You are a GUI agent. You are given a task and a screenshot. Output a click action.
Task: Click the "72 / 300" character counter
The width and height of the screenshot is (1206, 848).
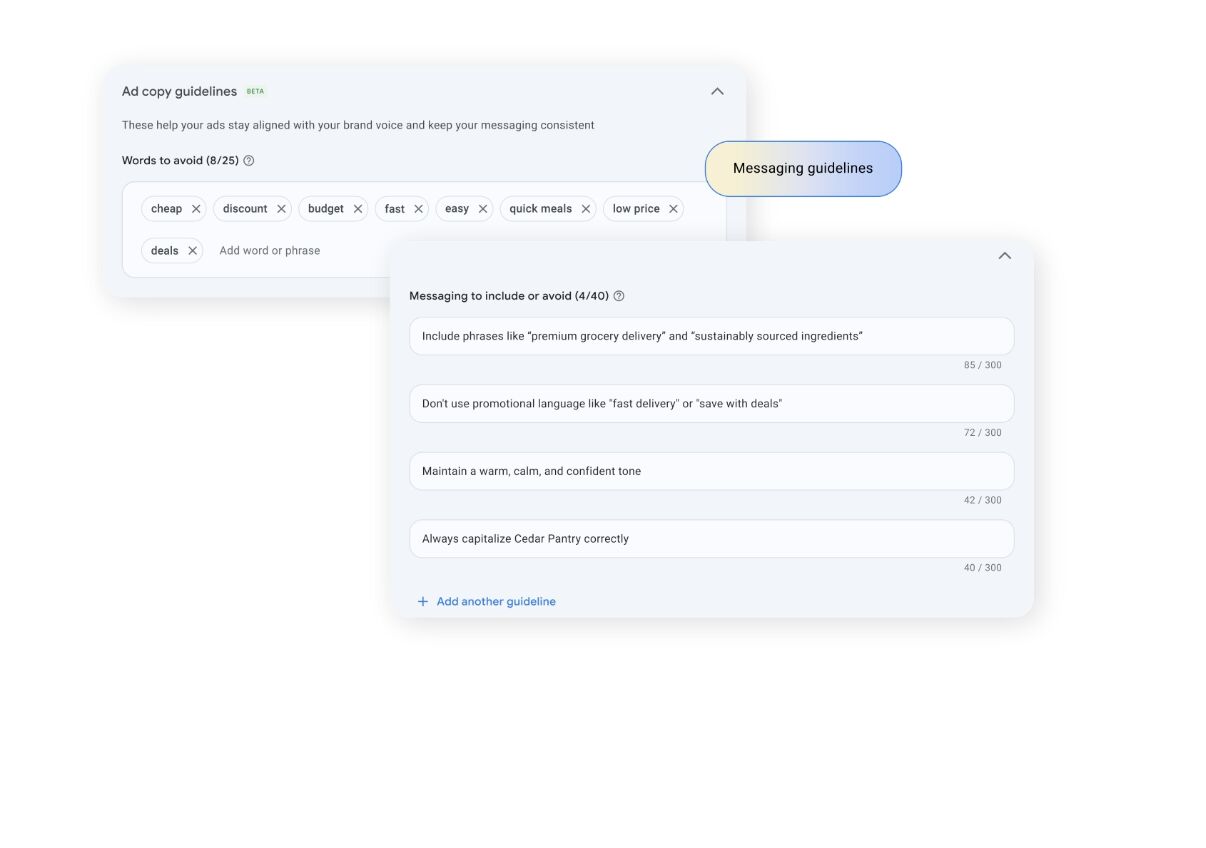[982, 433]
